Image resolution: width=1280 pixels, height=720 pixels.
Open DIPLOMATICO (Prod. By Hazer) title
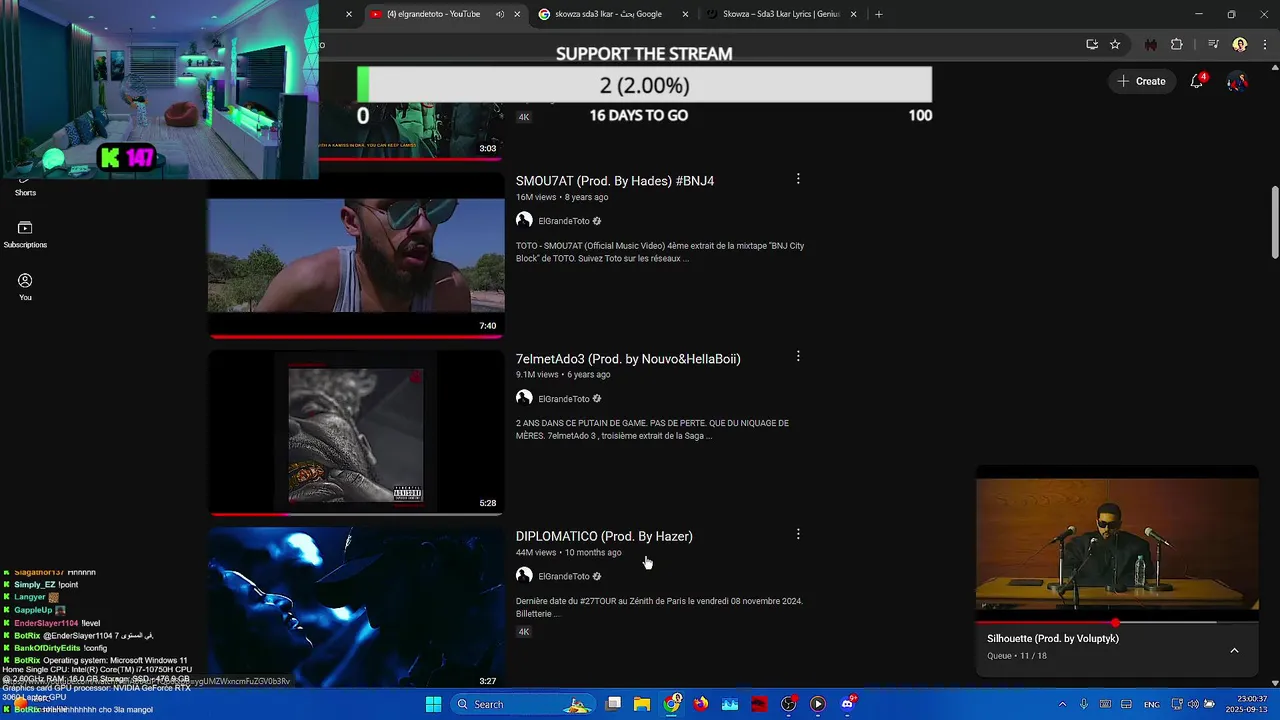tap(604, 536)
